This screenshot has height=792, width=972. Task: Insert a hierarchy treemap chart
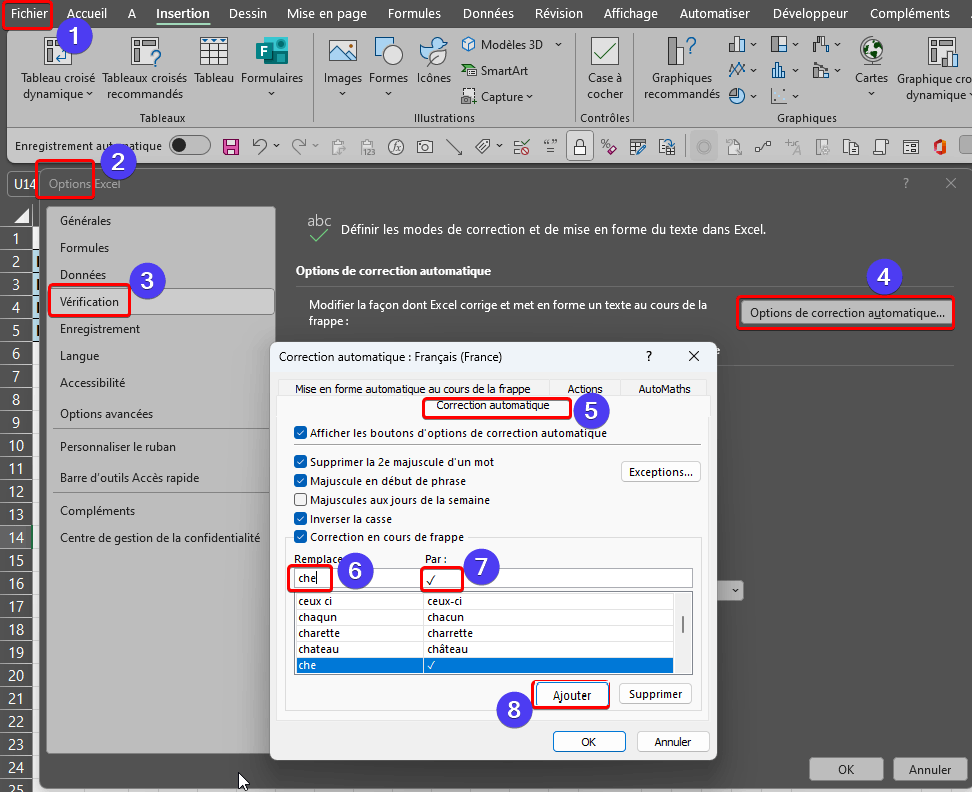[x=779, y=44]
